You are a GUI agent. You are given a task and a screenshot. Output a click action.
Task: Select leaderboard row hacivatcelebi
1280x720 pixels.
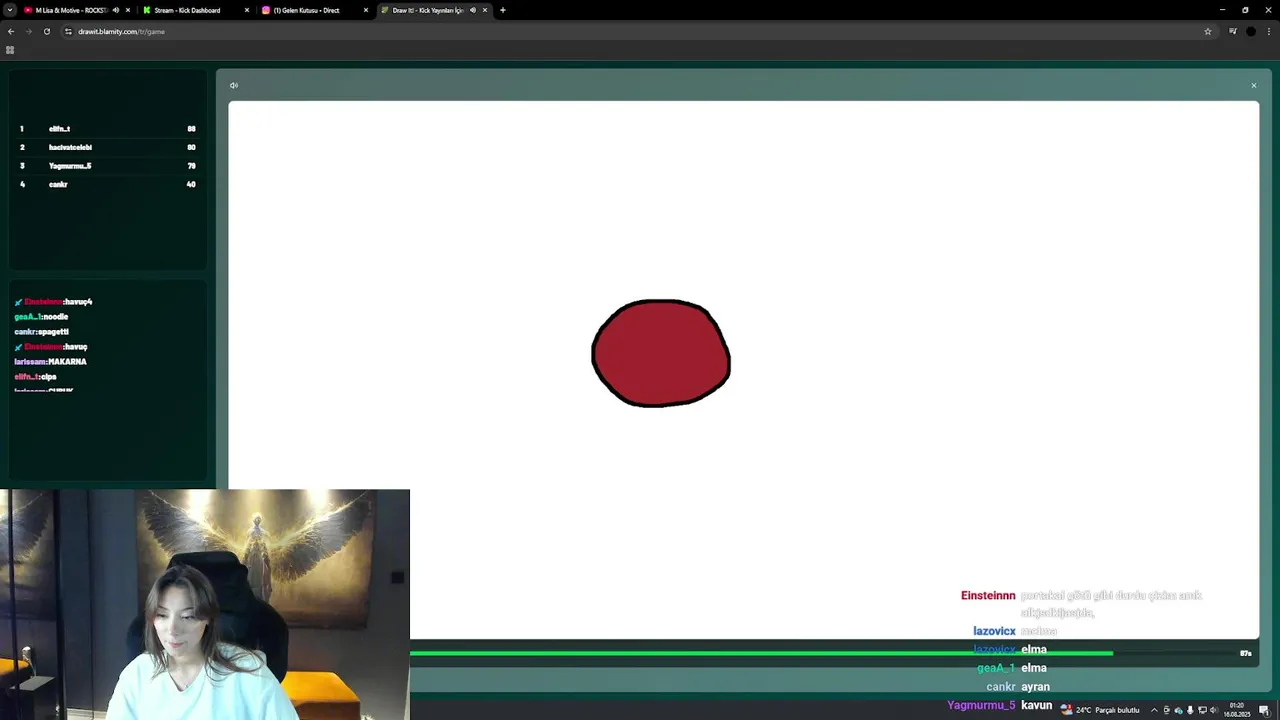click(108, 147)
